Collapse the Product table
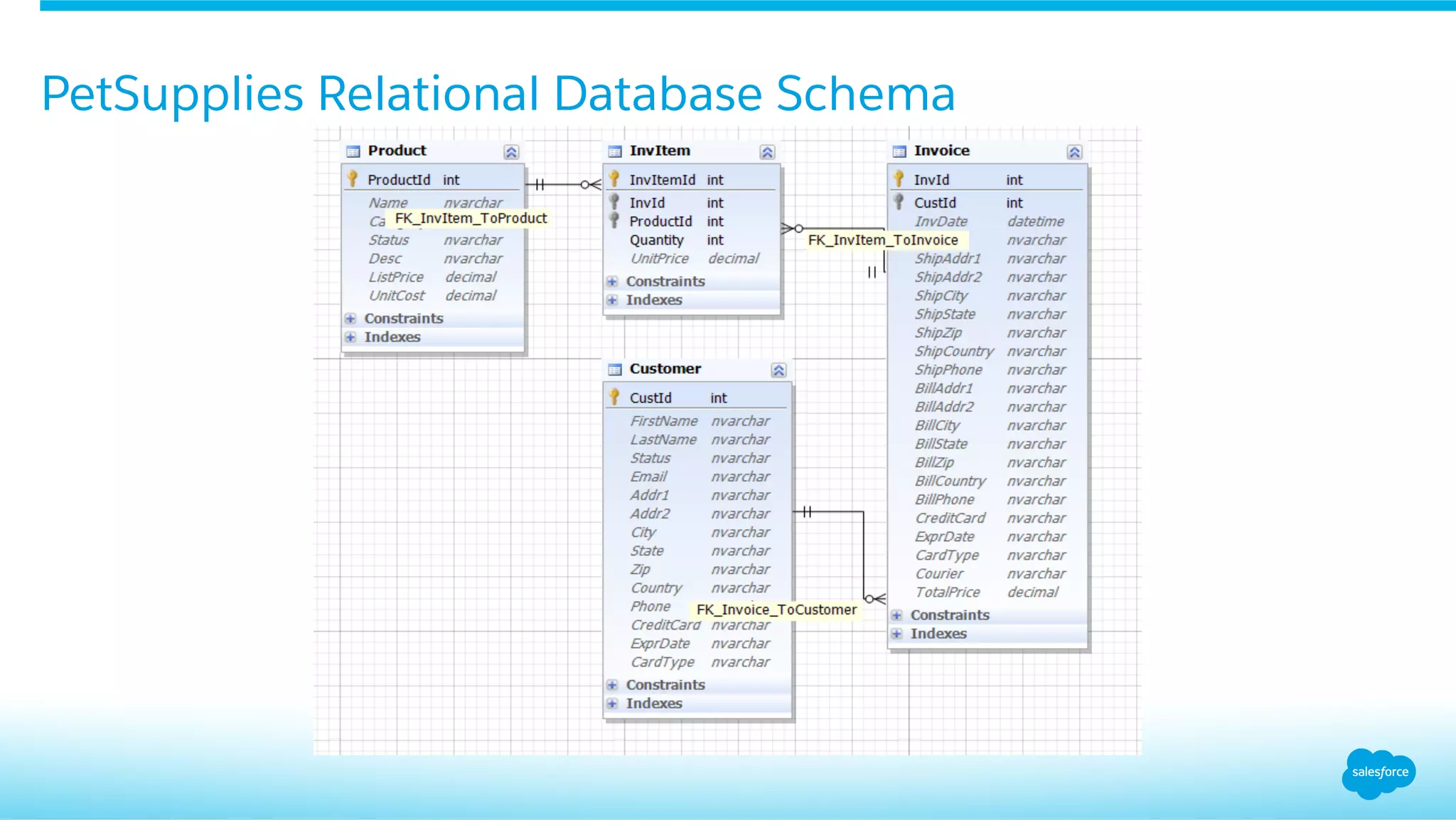The image size is (1456, 820). click(511, 152)
